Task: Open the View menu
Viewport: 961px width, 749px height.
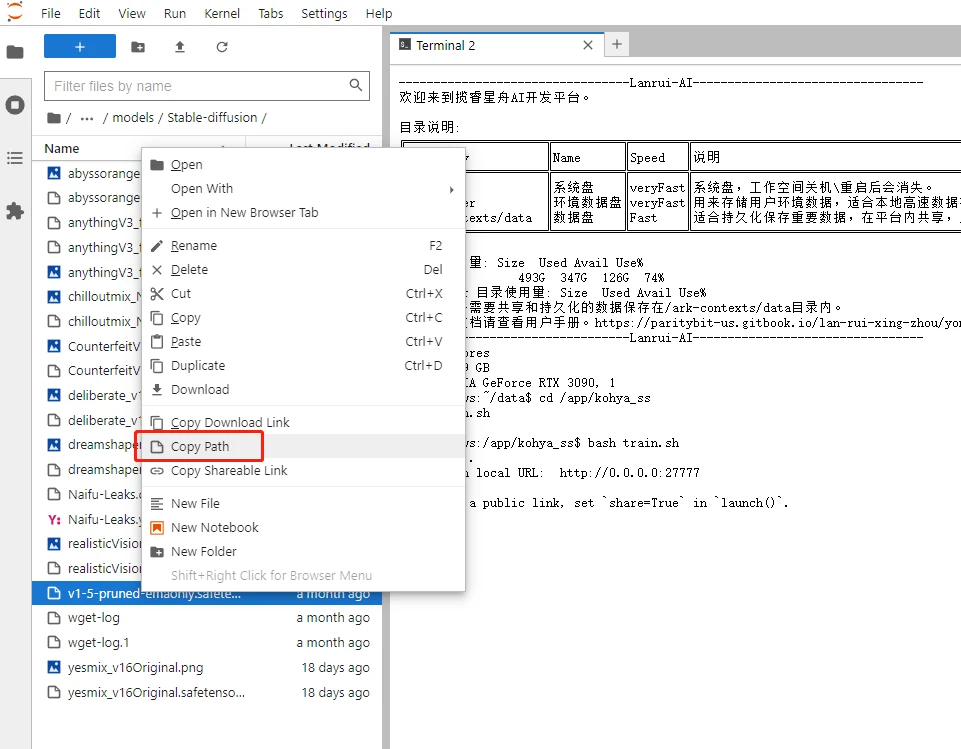Action: coord(132,13)
